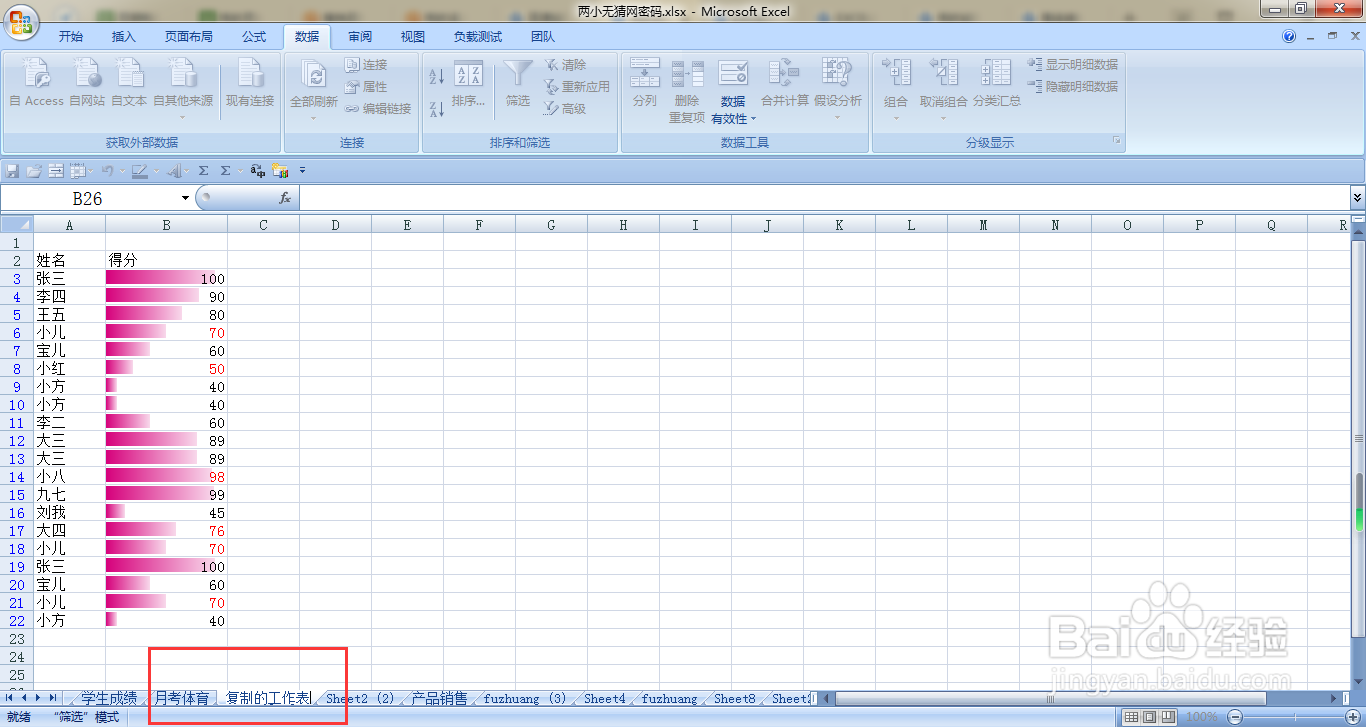This screenshot has width=1366, height=727.
Task: Switch to 月考体育 sheet tab
Action: pos(182,698)
